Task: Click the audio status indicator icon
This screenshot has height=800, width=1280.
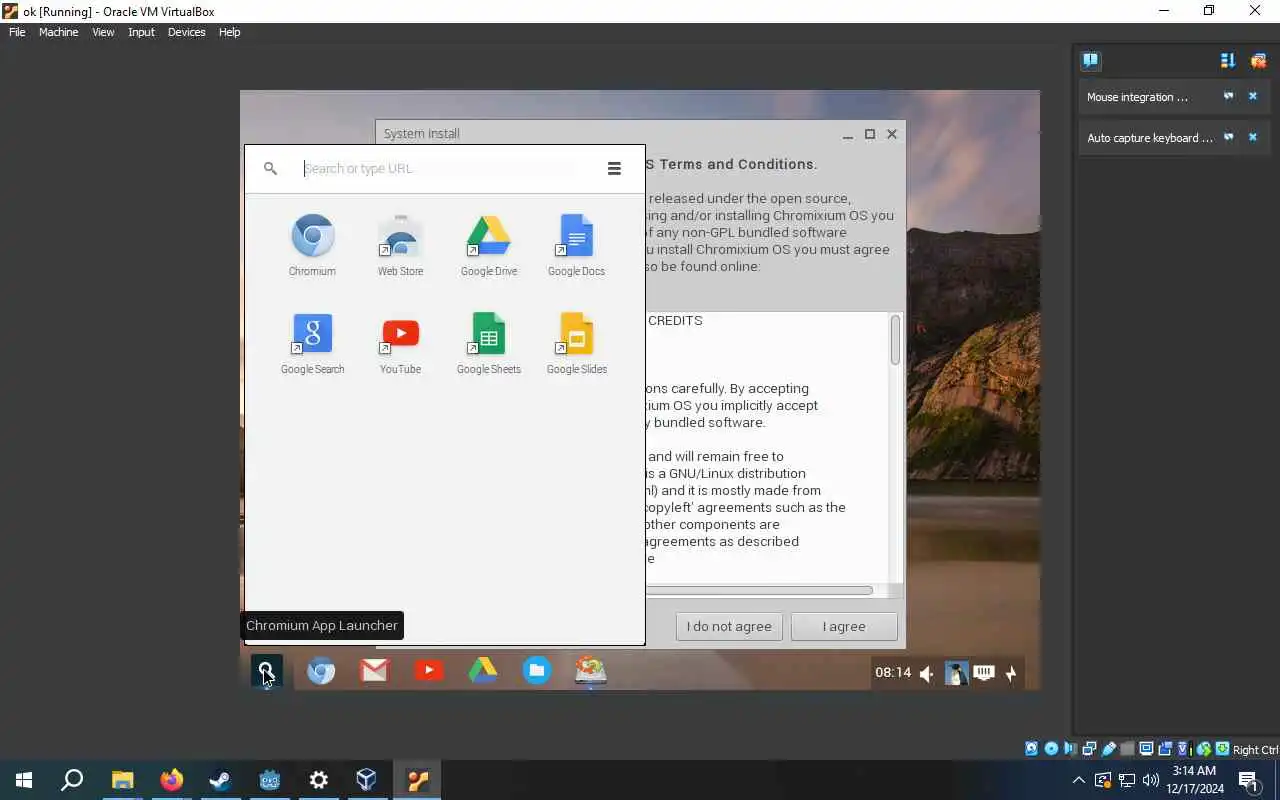Action: (1070, 749)
